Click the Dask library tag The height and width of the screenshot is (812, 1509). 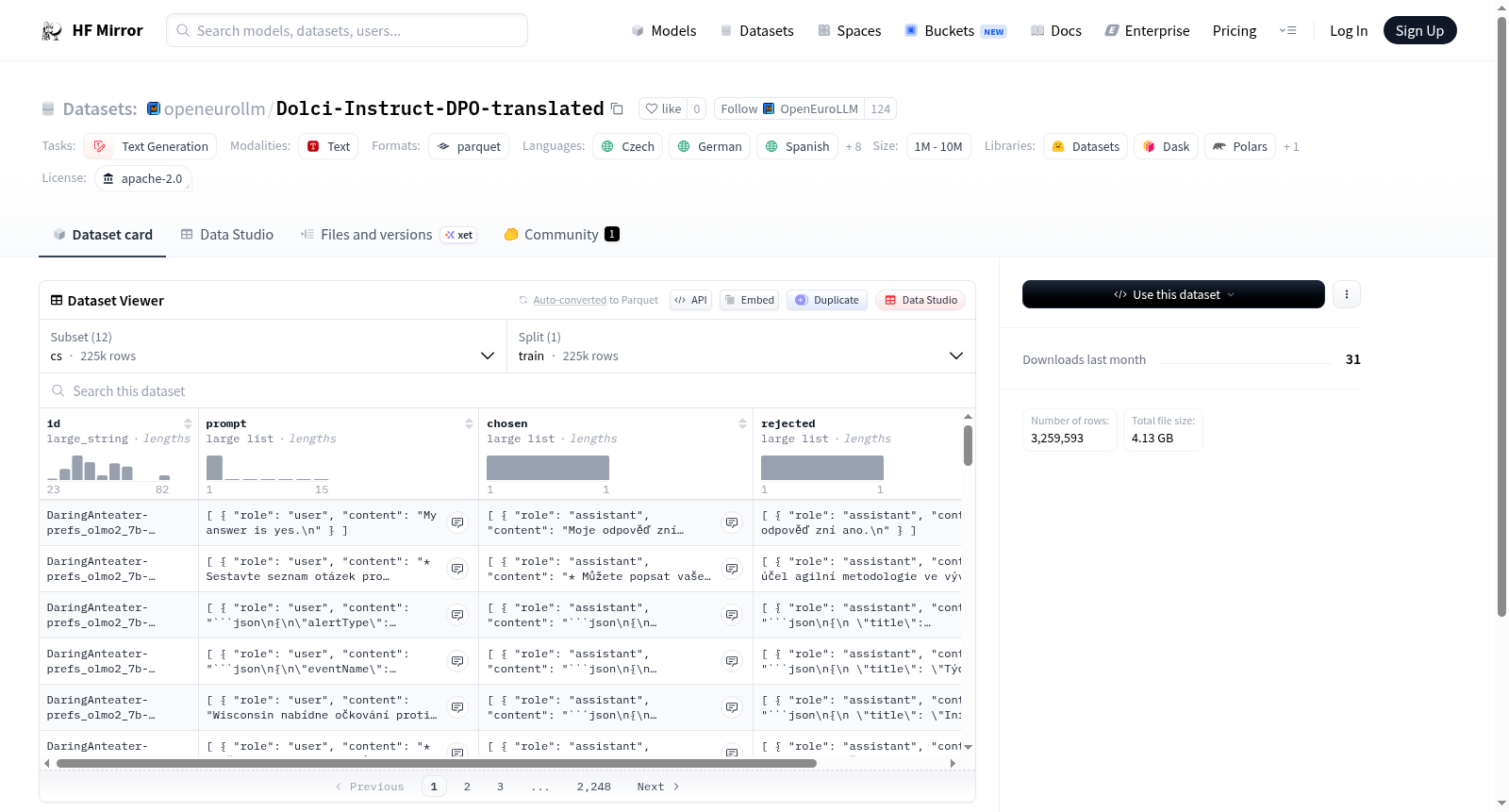(x=1166, y=146)
